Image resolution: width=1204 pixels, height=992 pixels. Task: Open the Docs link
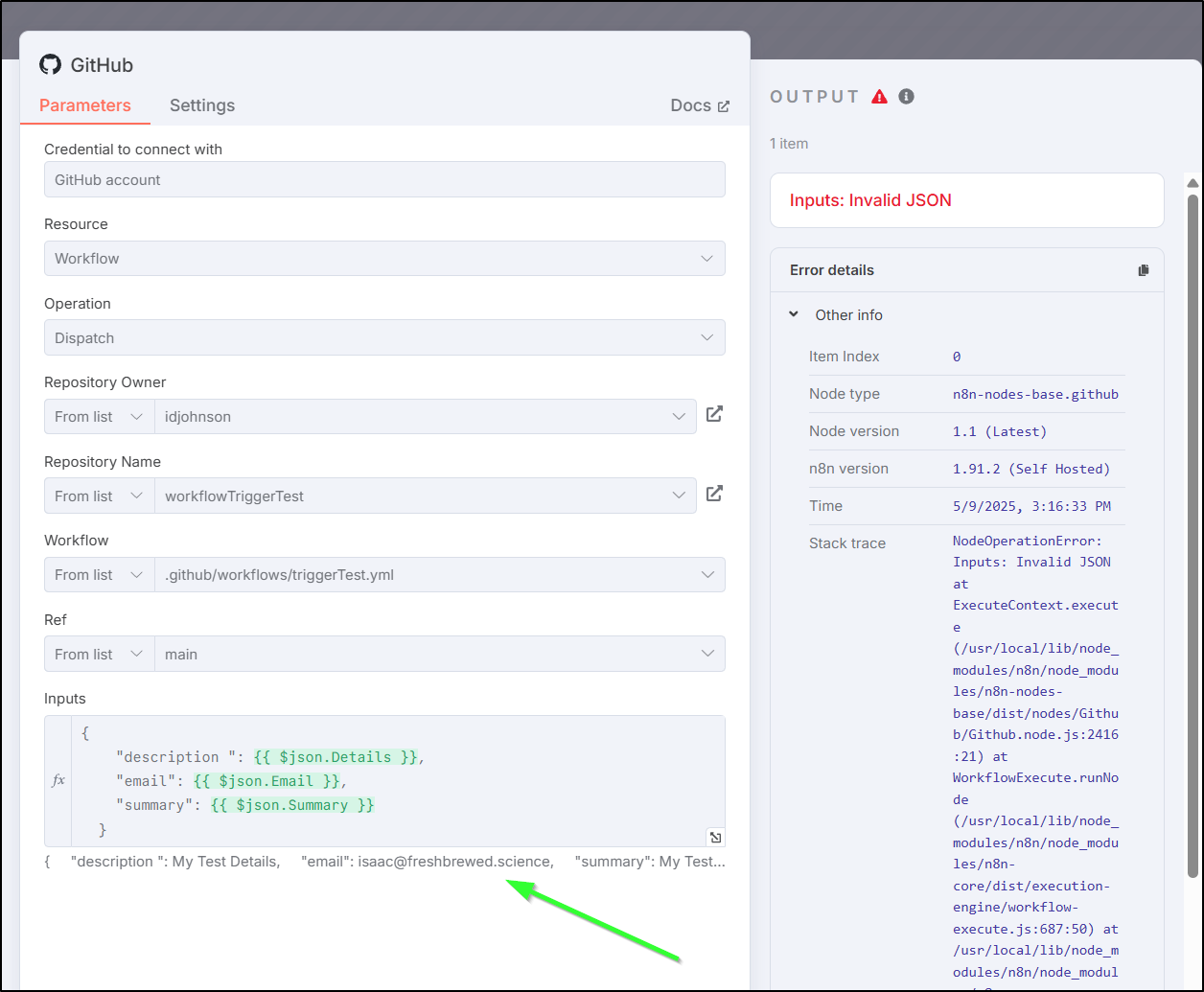tap(700, 105)
